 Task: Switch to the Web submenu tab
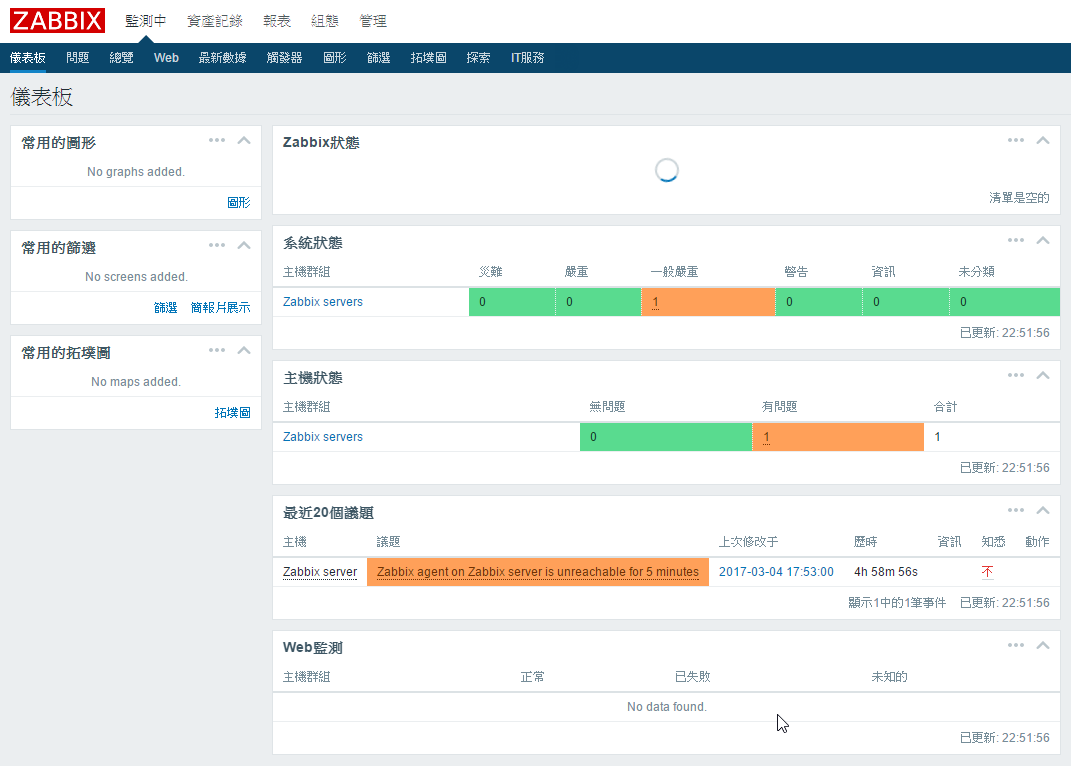pos(166,58)
